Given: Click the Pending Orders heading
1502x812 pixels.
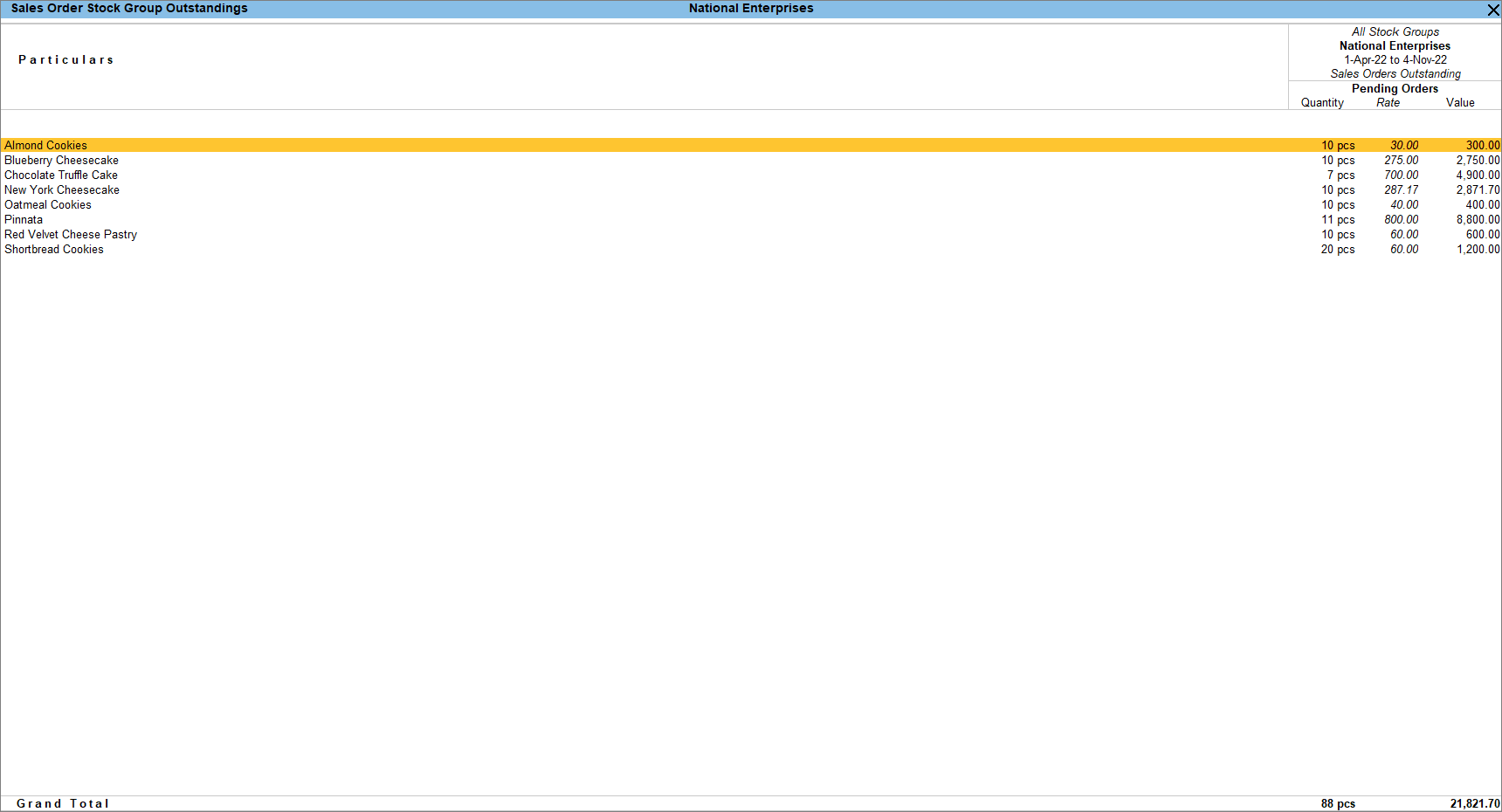Looking at the screenshot, I should tap(1395, 89).
